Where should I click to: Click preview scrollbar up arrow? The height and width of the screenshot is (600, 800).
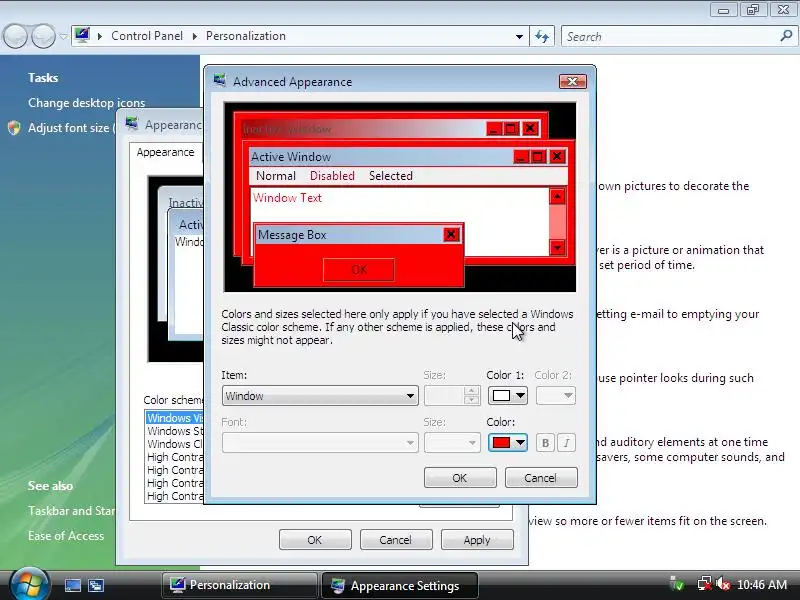557,196
